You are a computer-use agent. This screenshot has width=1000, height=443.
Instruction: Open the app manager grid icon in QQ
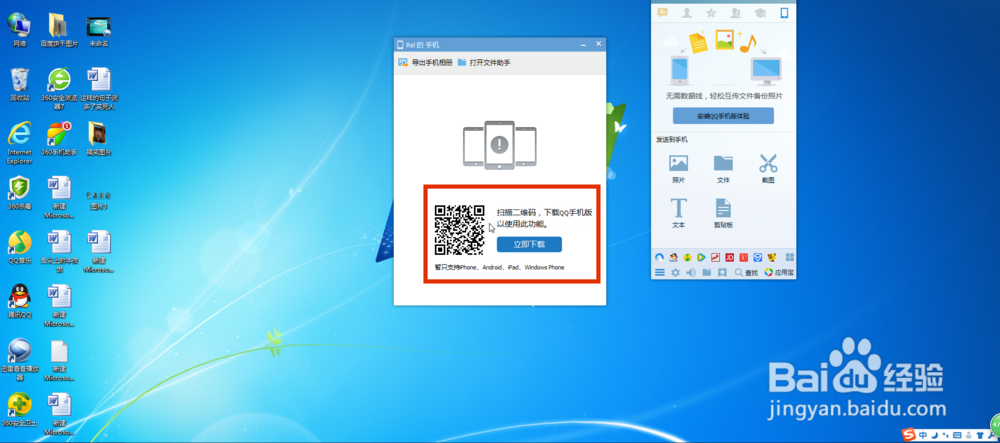(790, 258)
